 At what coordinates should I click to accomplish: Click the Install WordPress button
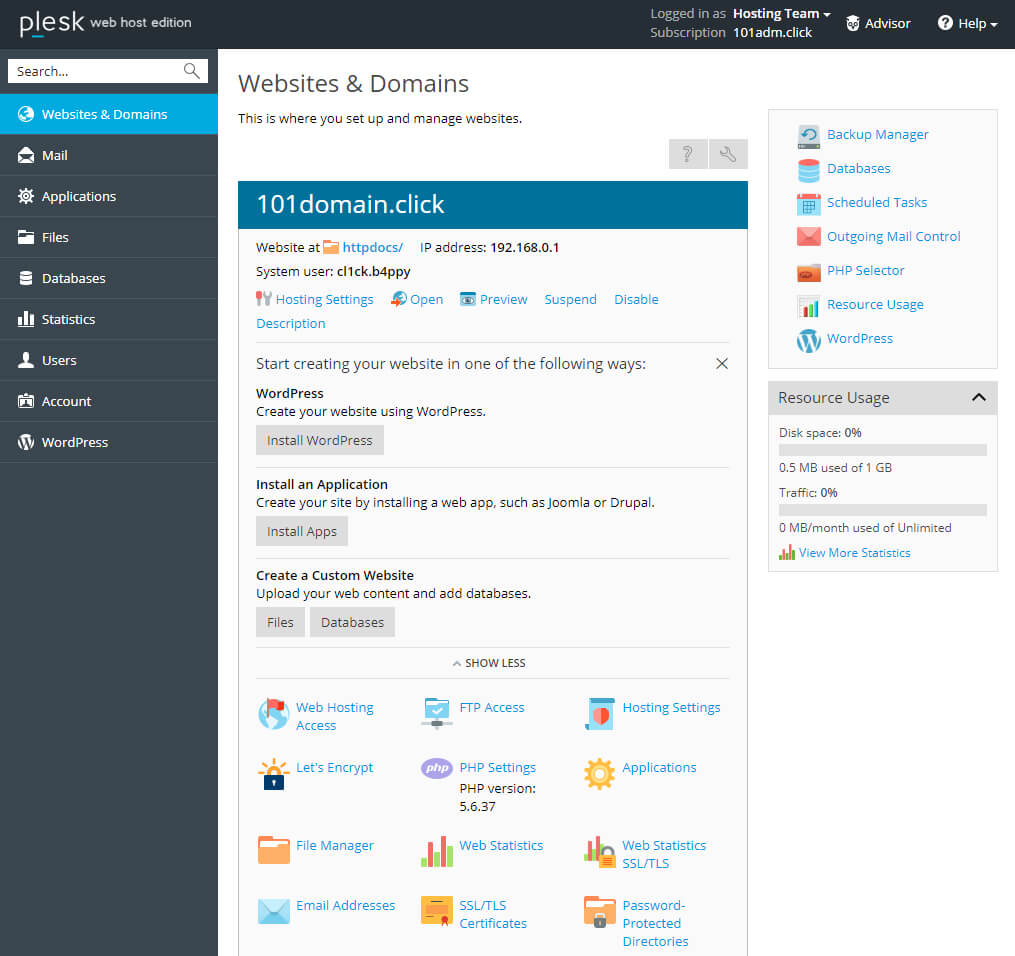320,440
